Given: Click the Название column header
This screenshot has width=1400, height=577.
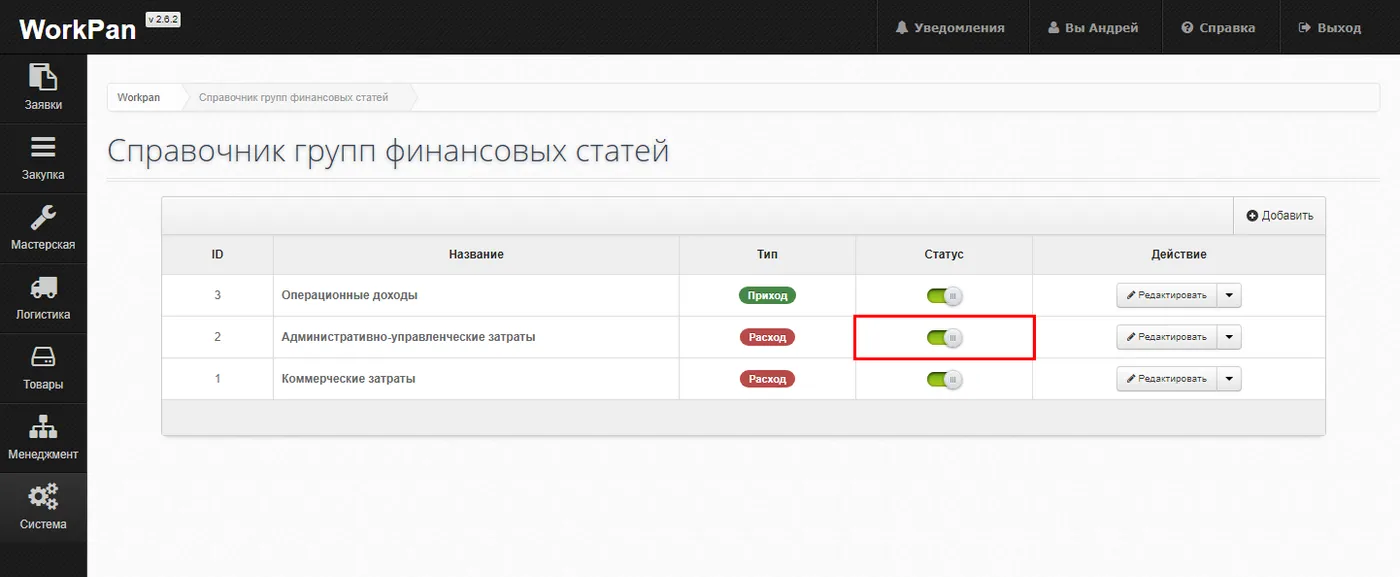Looking at the screenshot, I should point(476,255).
